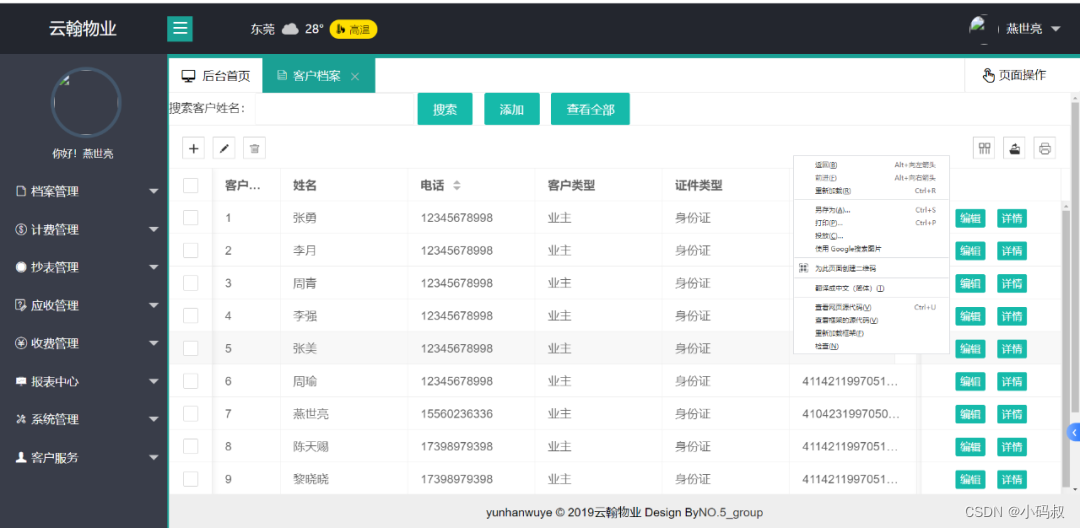Switch to the 后台首页 tab

coord(216,76)
